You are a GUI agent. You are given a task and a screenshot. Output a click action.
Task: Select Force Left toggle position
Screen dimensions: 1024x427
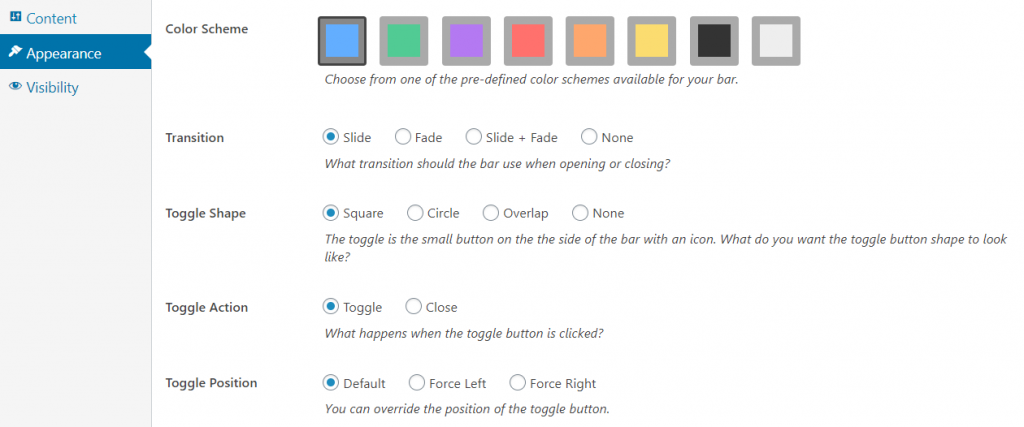[417, 383]
